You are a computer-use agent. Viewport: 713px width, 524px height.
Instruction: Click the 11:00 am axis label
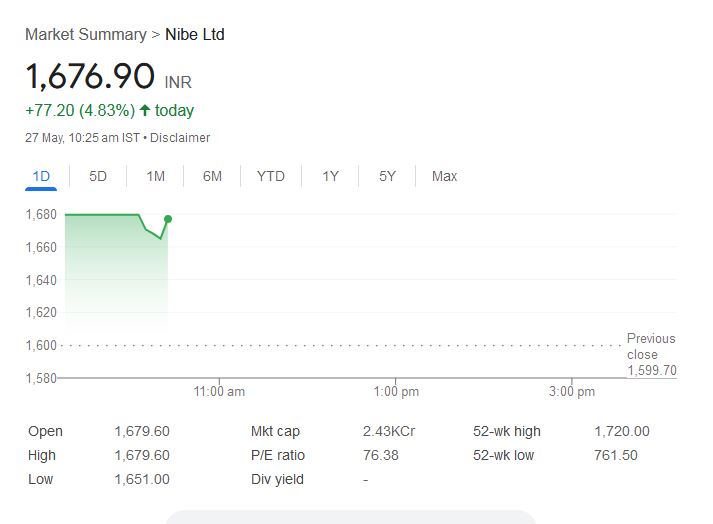[220, 392]
